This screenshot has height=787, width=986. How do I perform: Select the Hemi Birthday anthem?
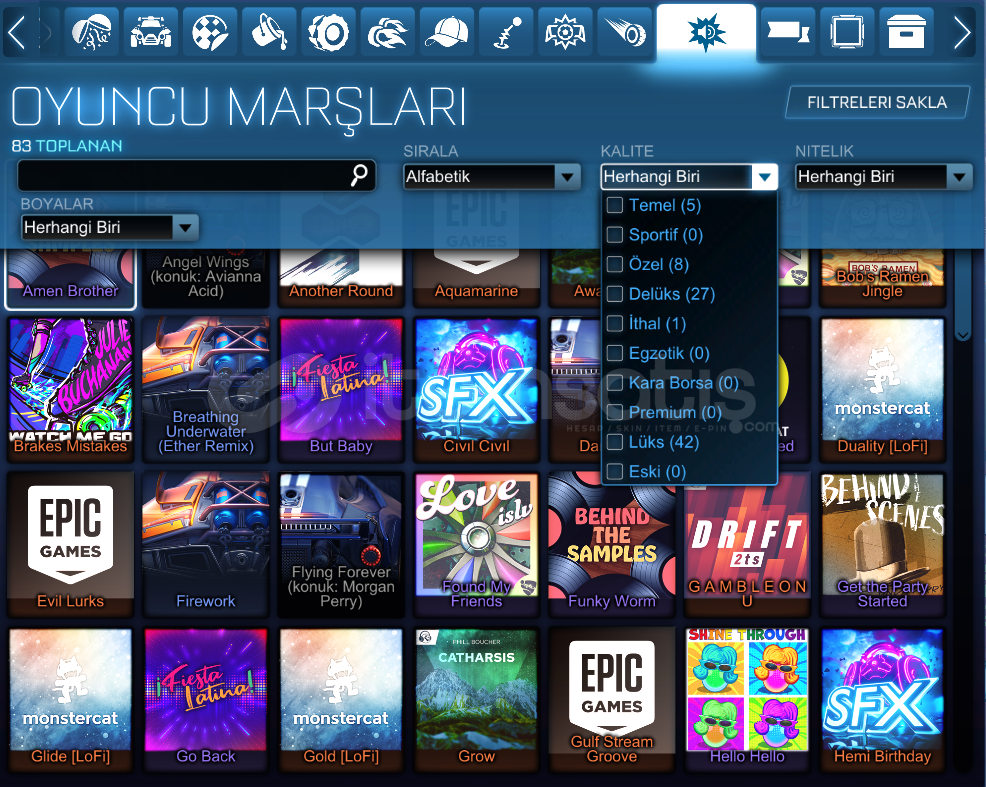click(882, 700)
